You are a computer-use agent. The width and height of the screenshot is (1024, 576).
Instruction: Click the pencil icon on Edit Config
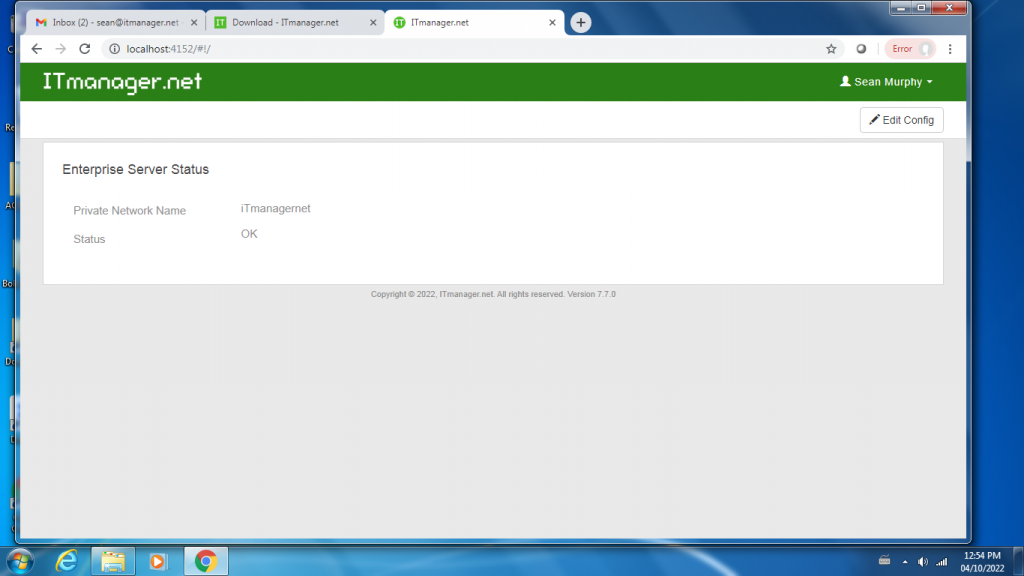pos(874,119)
